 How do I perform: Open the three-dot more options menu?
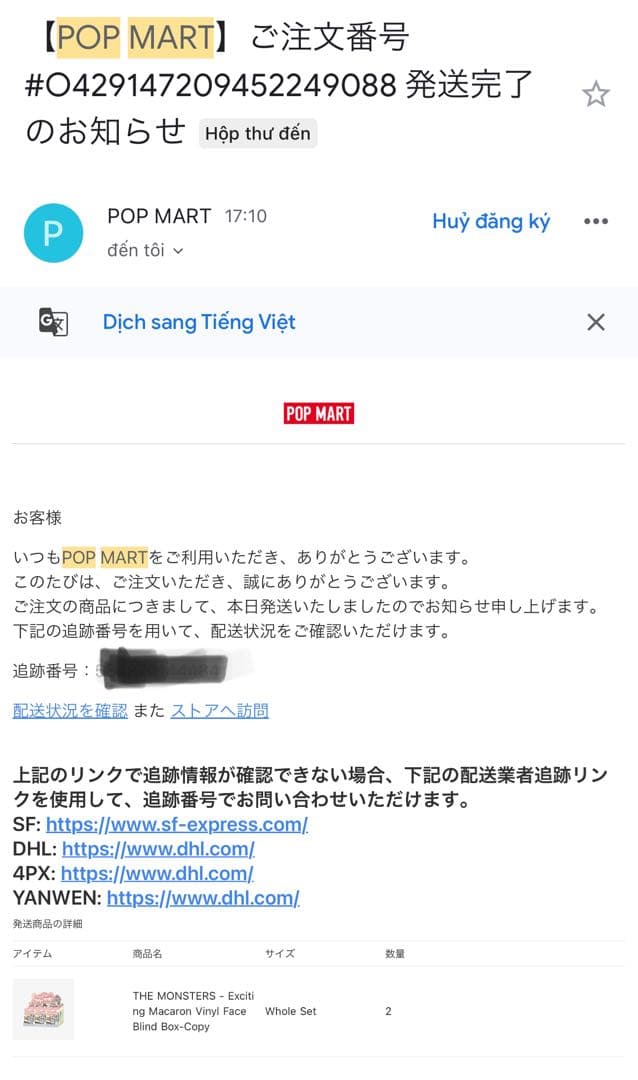pyautogui.click(x=595, y=221)
